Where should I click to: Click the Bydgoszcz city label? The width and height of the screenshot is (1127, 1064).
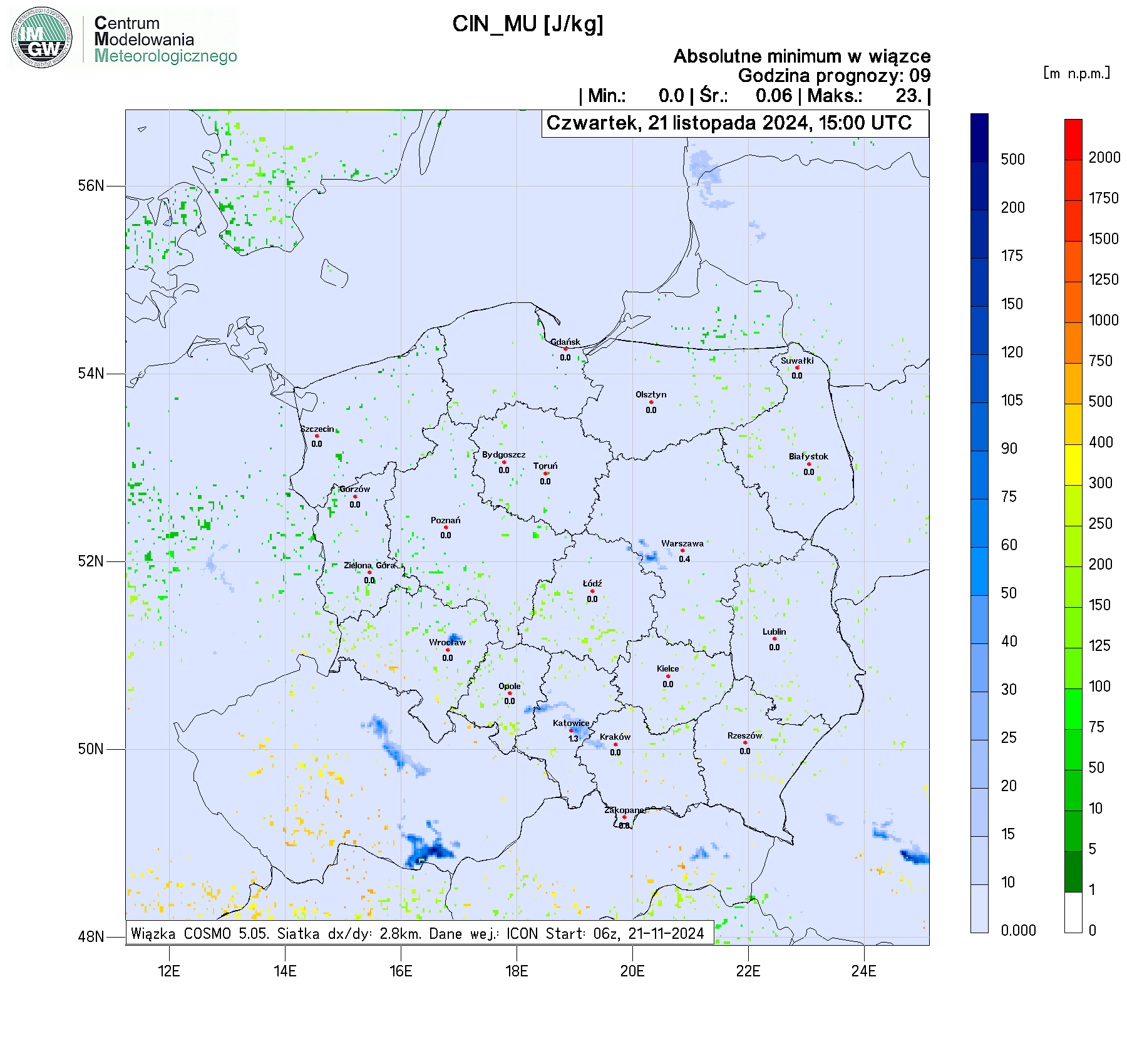coord(504,454)
